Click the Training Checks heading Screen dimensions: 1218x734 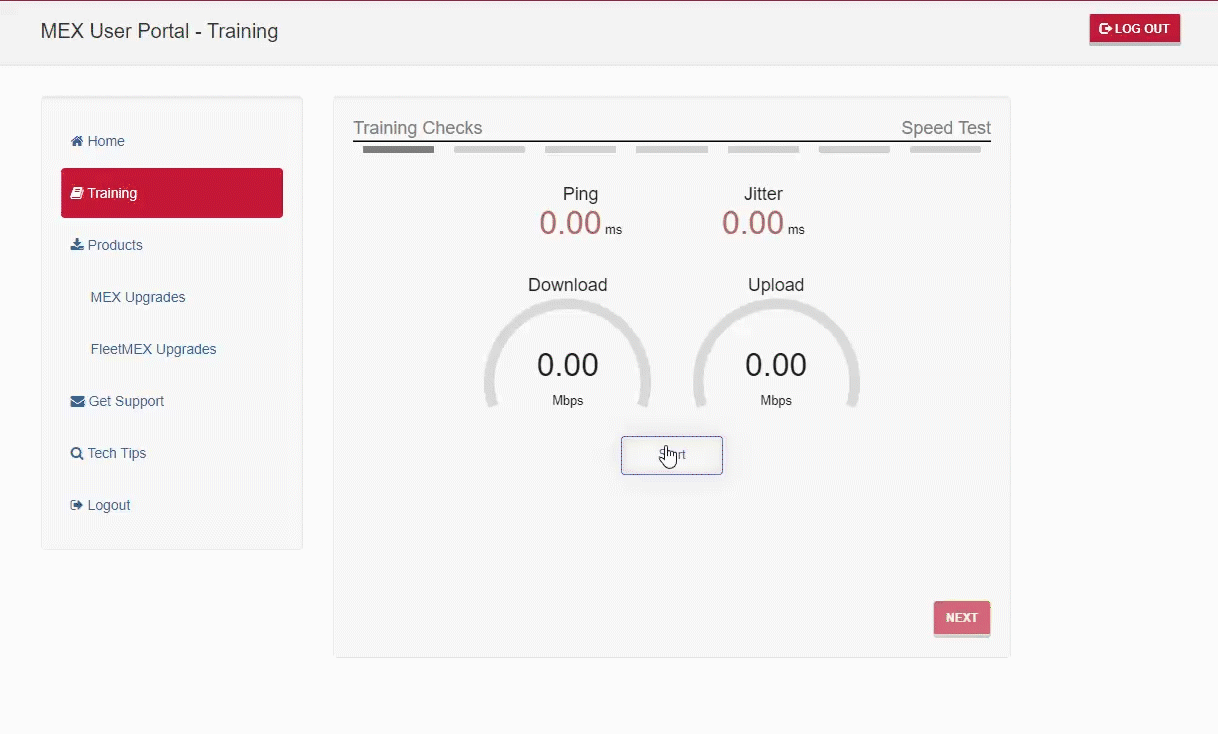coord(418,128)
